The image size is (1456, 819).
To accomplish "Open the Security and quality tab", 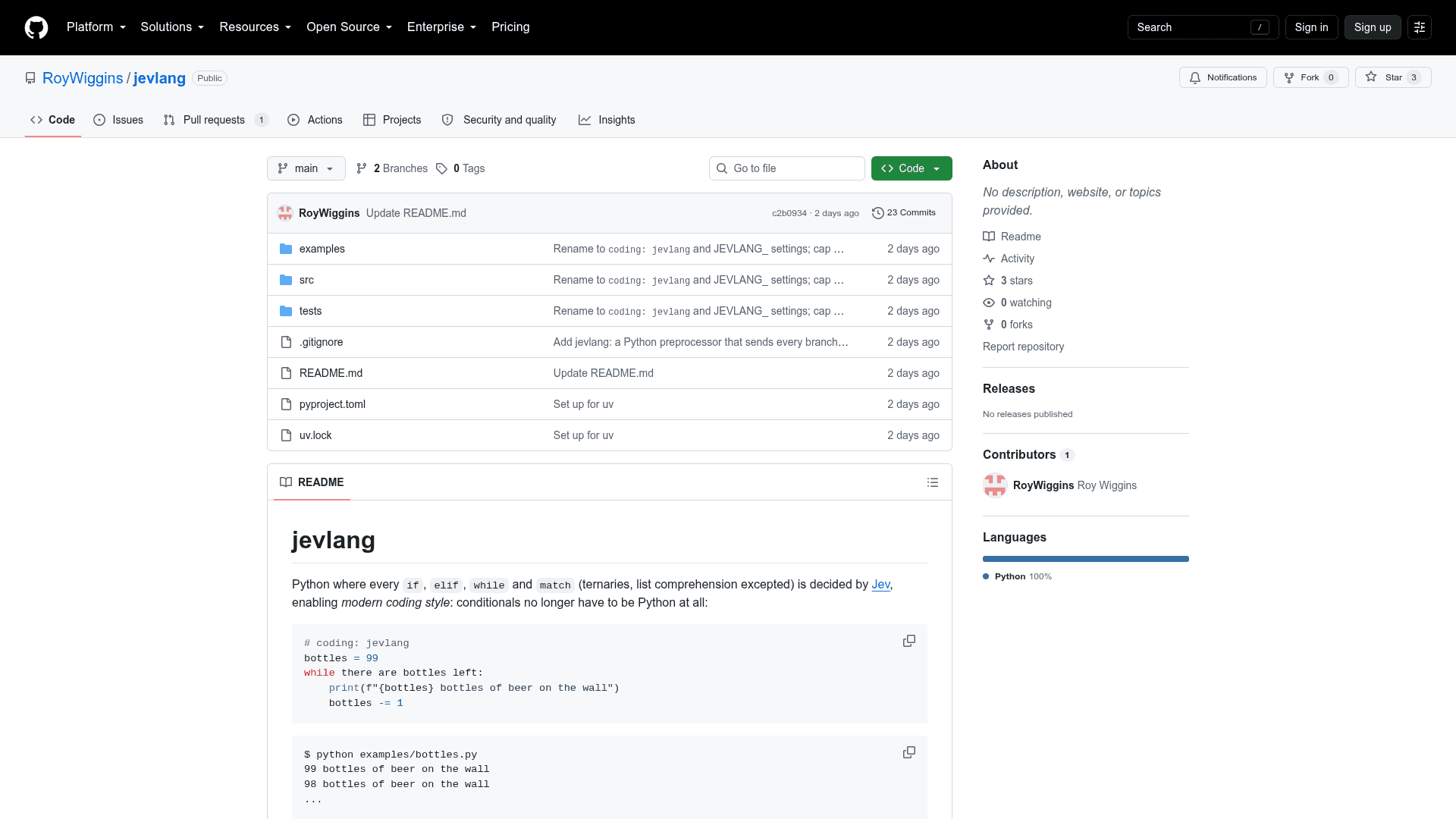I will (x=499, y=120).
